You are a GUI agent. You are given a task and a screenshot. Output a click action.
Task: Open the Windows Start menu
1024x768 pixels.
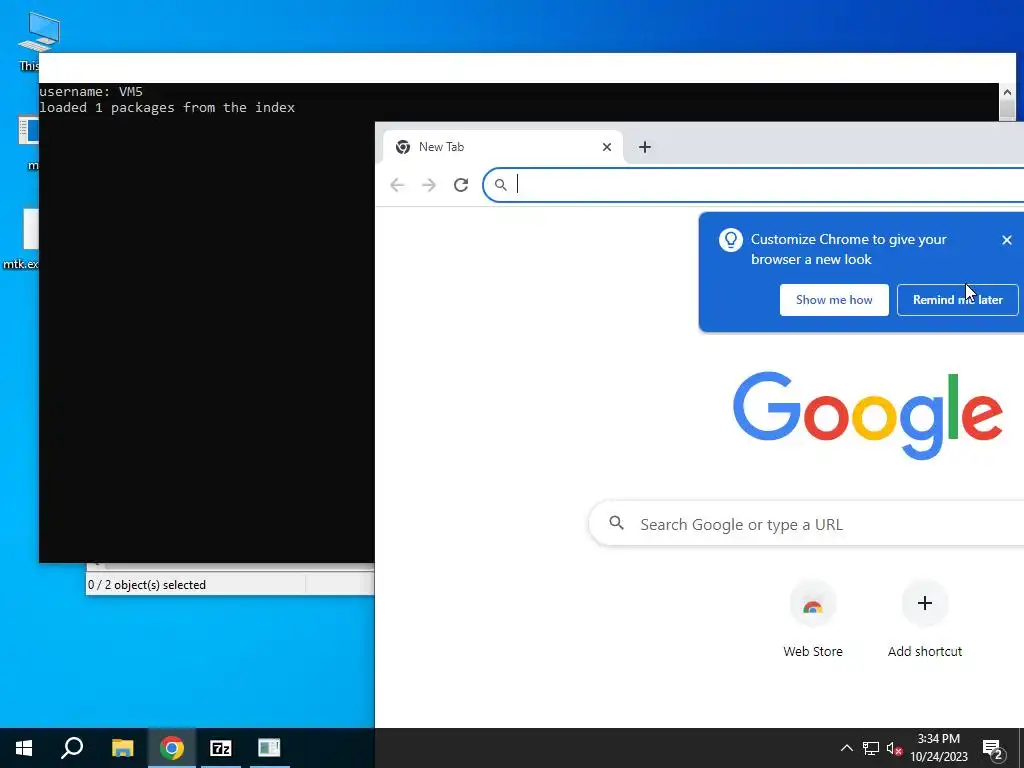point(24,748)
